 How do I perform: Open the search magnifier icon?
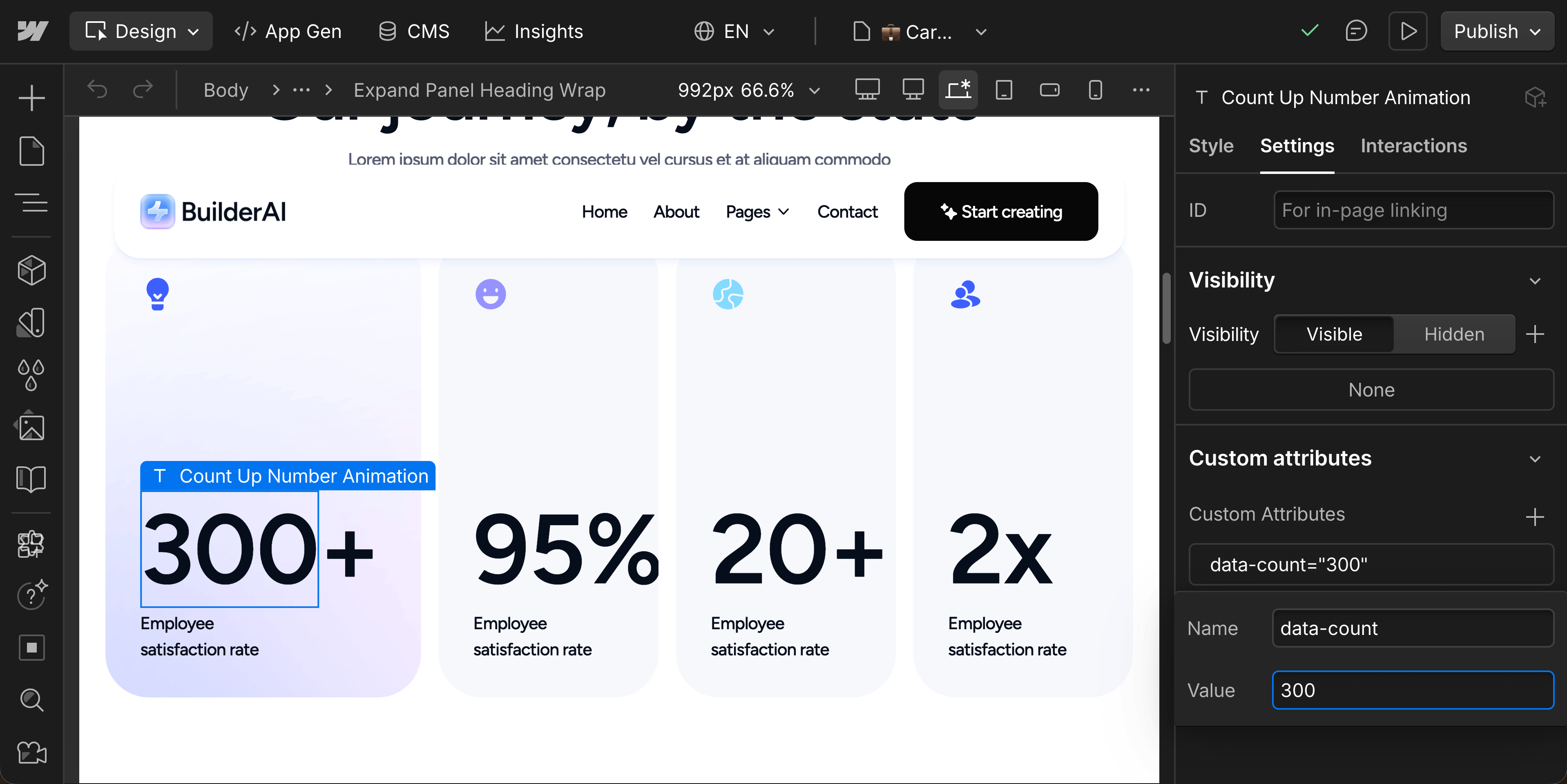pos(31,699)
